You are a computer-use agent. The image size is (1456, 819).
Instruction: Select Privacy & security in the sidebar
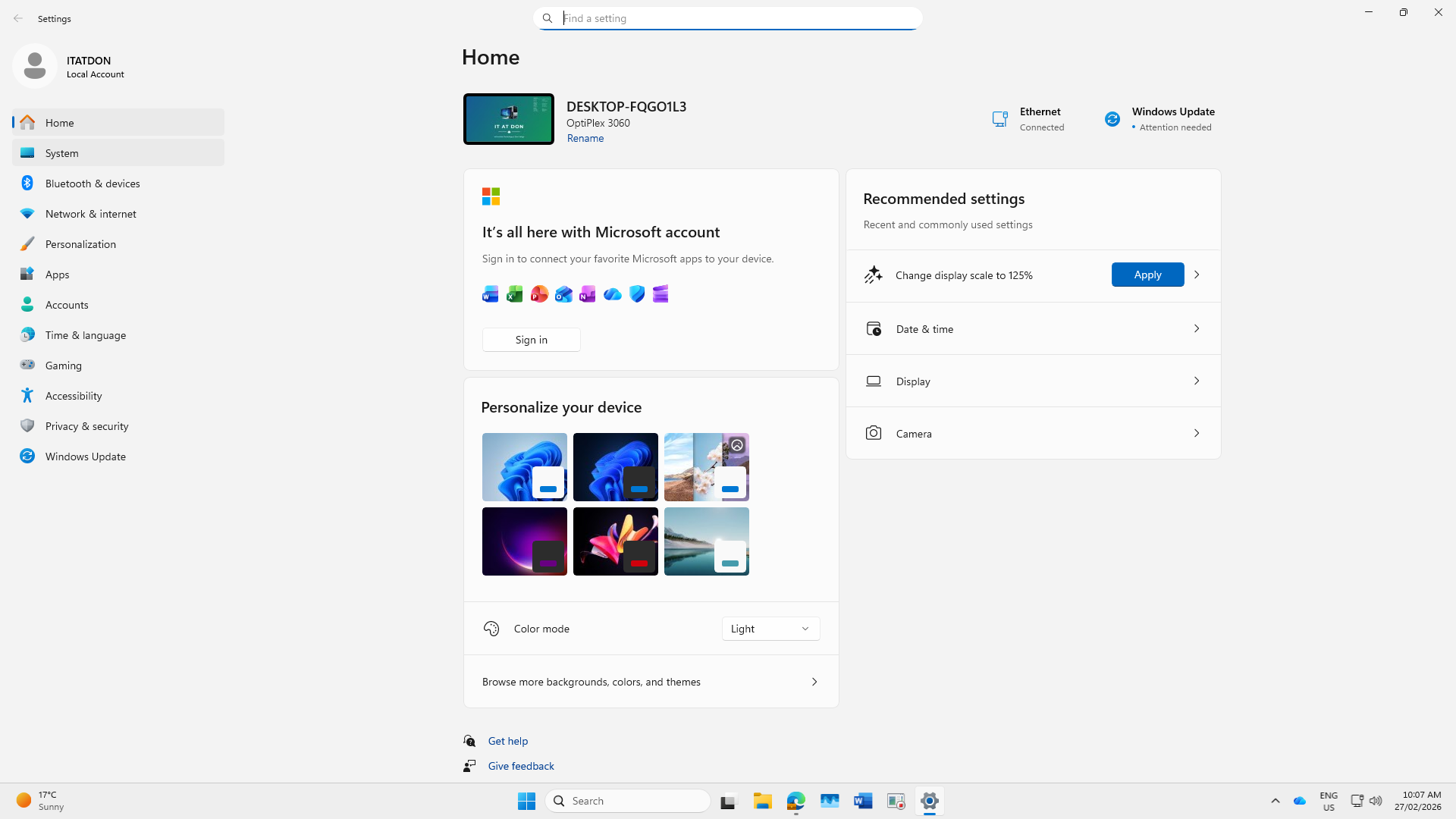coord(86,426)
